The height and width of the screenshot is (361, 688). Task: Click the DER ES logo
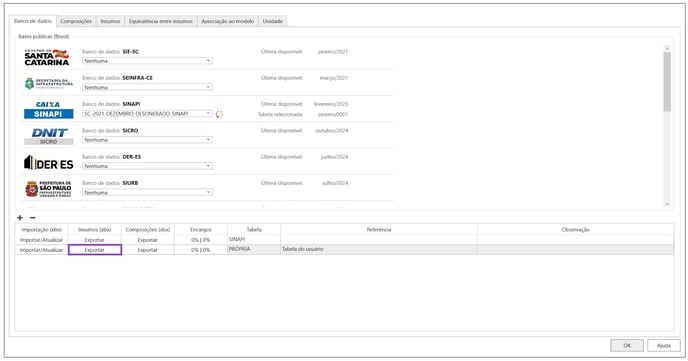pyautogui.click(x=48, y=163)
